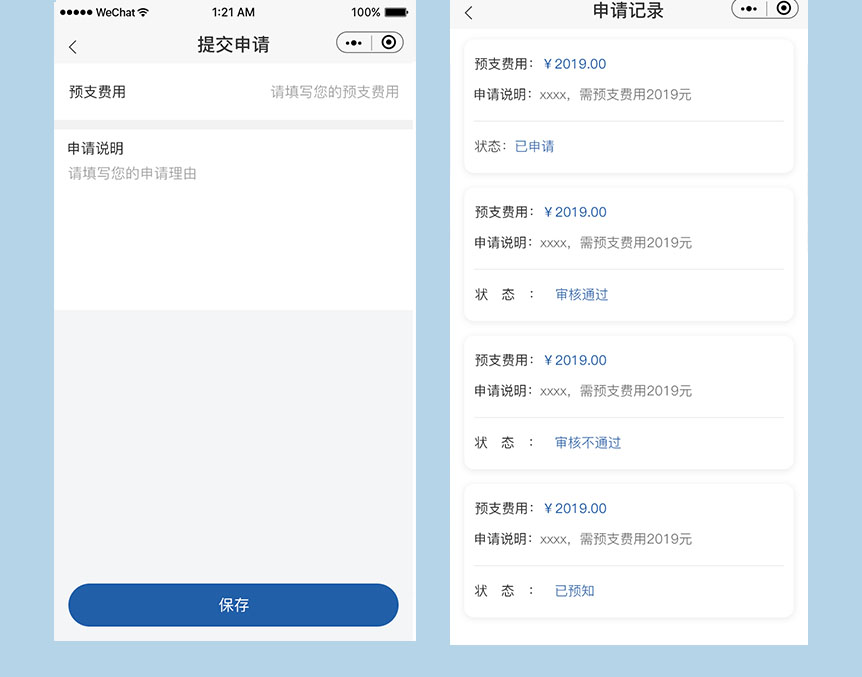Select the 审核通过 status text

click(x=582, y=295)
